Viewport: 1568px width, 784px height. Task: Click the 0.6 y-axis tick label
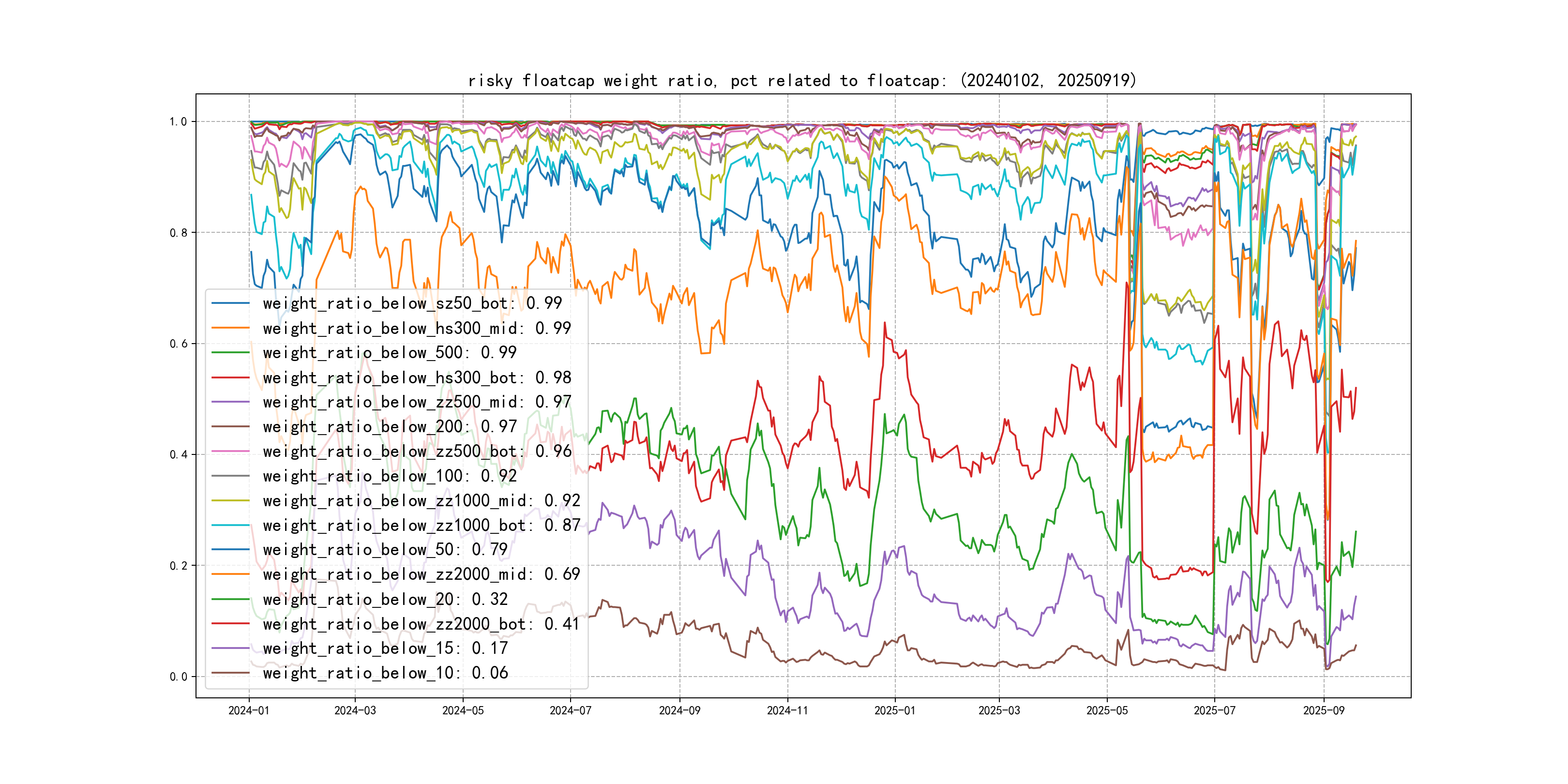tap(179, 344)
